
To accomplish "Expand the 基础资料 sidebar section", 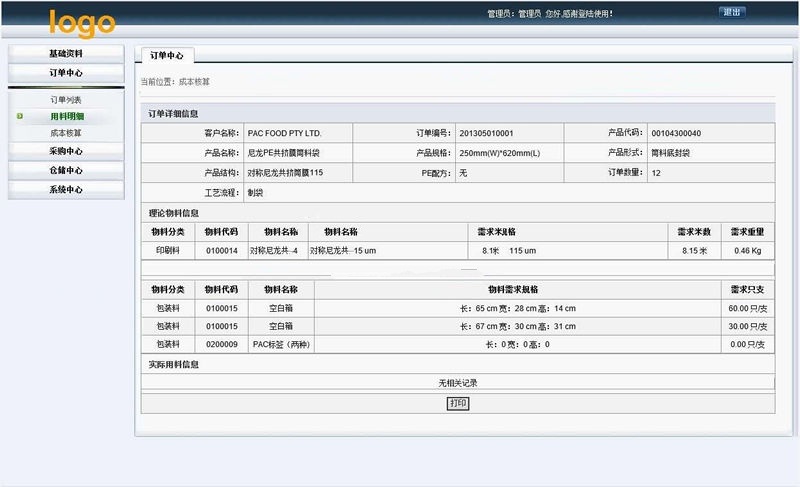I will click(x=66, y=54).
